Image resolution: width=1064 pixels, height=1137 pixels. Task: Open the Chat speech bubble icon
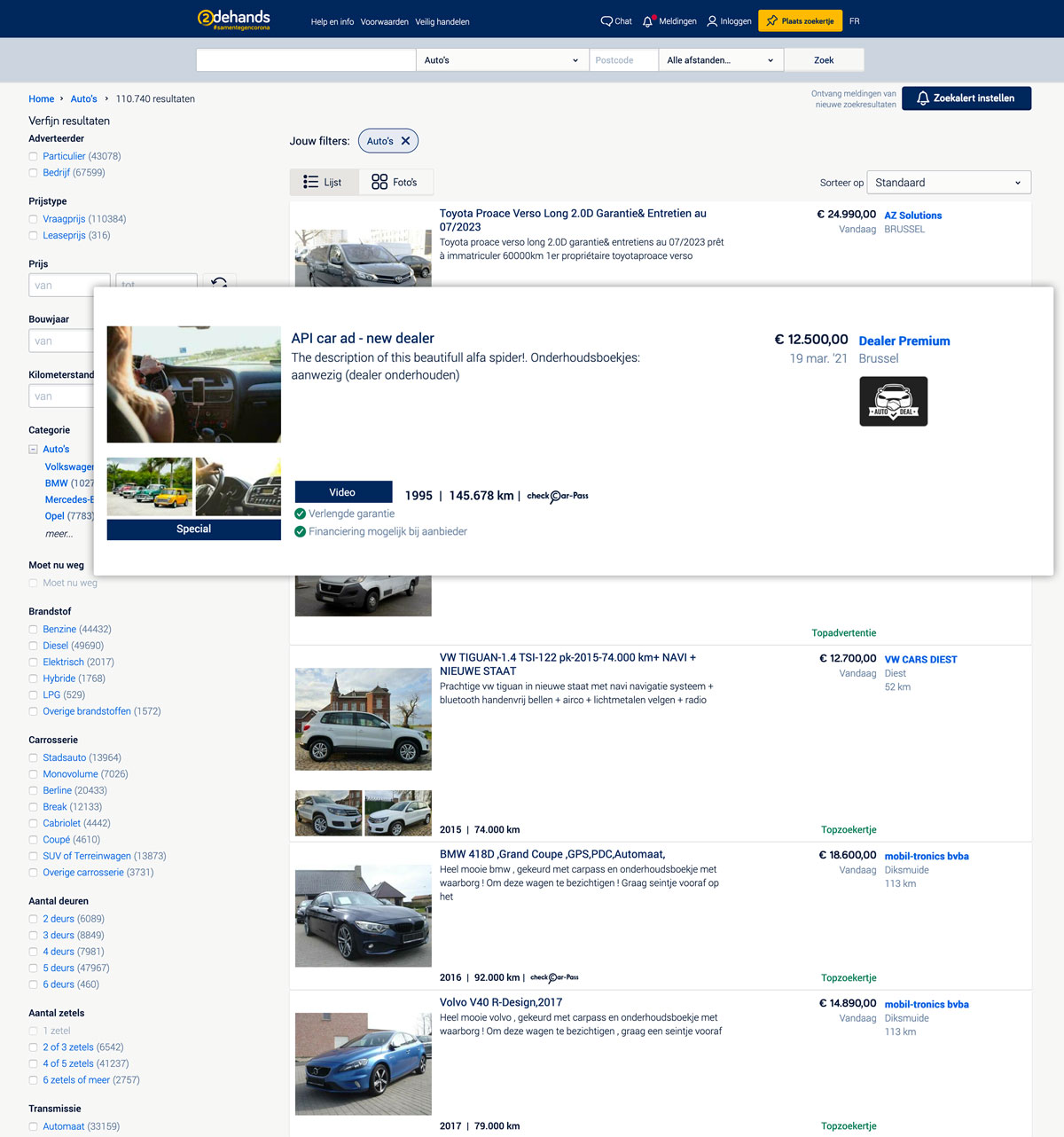606,21
